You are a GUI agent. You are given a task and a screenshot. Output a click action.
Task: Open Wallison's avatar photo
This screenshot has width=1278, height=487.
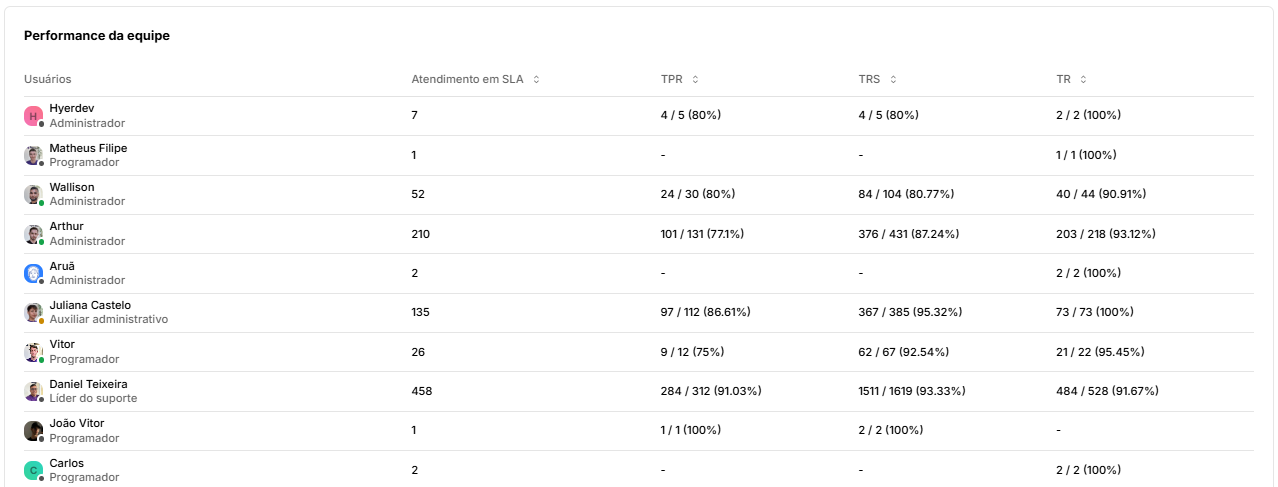point(33,195)
